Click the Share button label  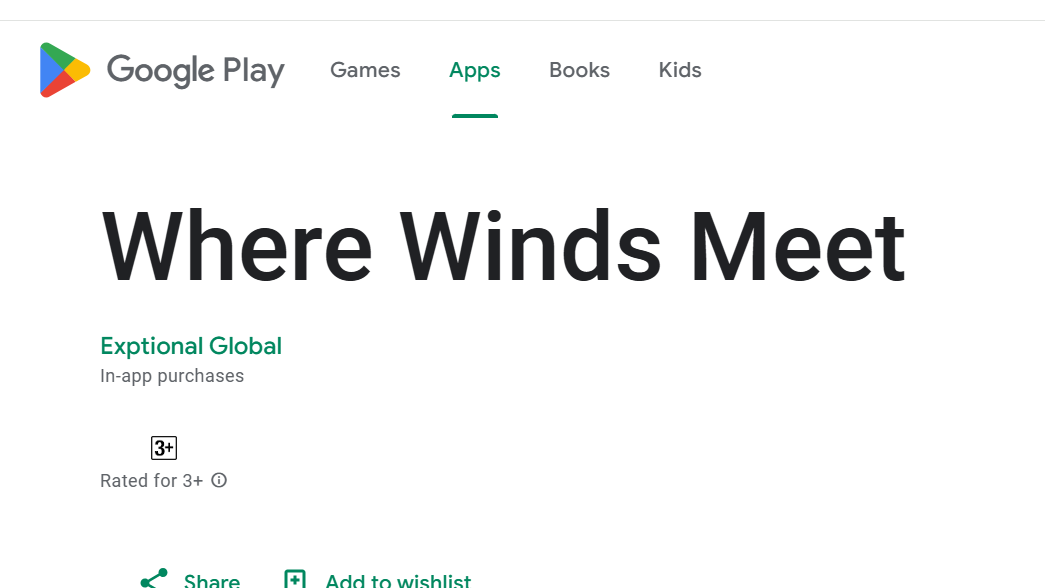[x=212, y=580]
